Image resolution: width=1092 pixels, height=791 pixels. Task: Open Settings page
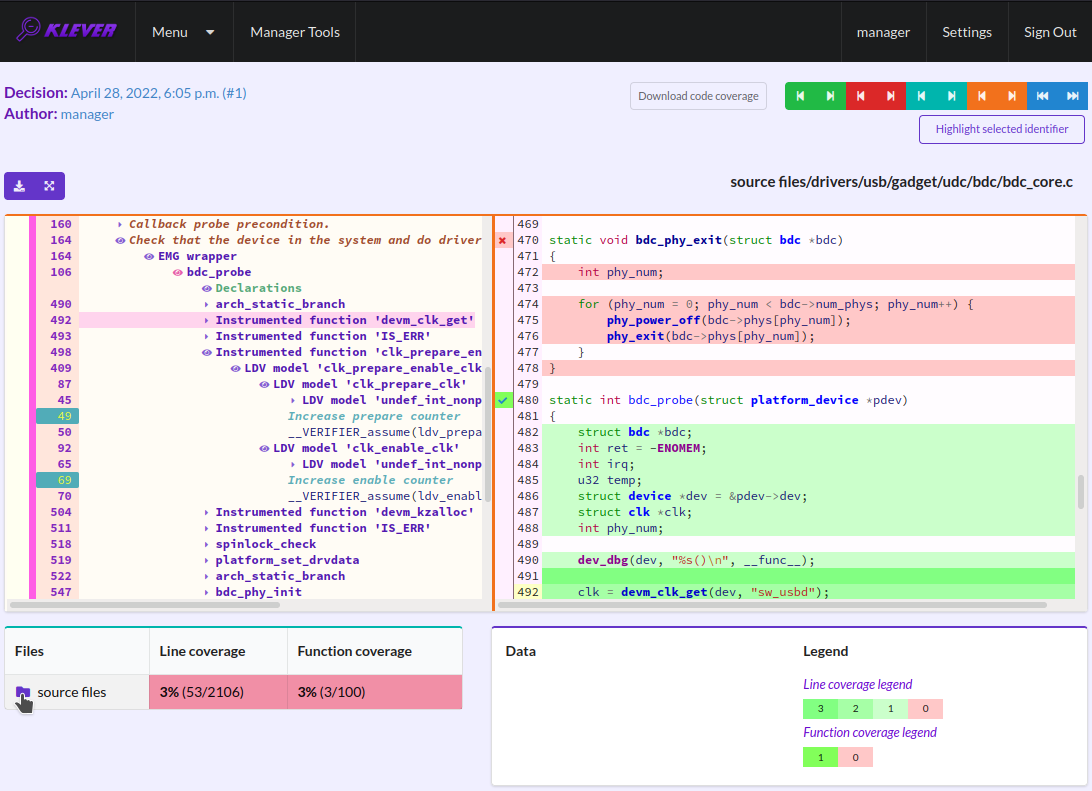[x=967, y=32]
